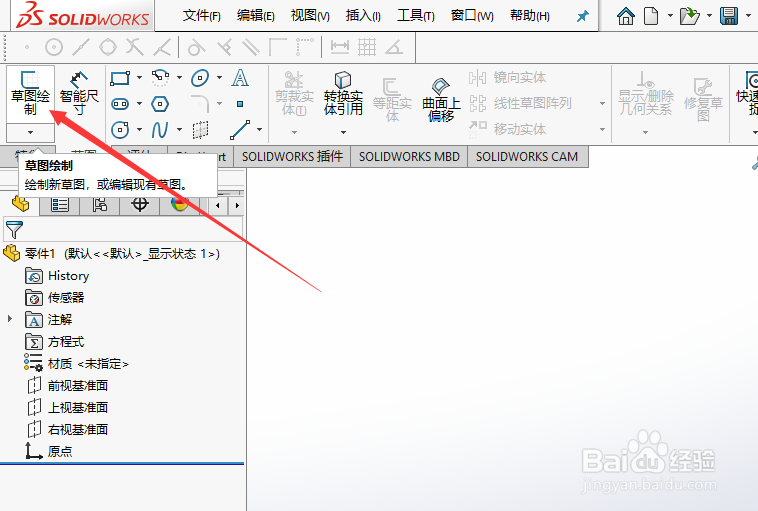
Task: Select the 零件1 root tree item
Action: 111,253
